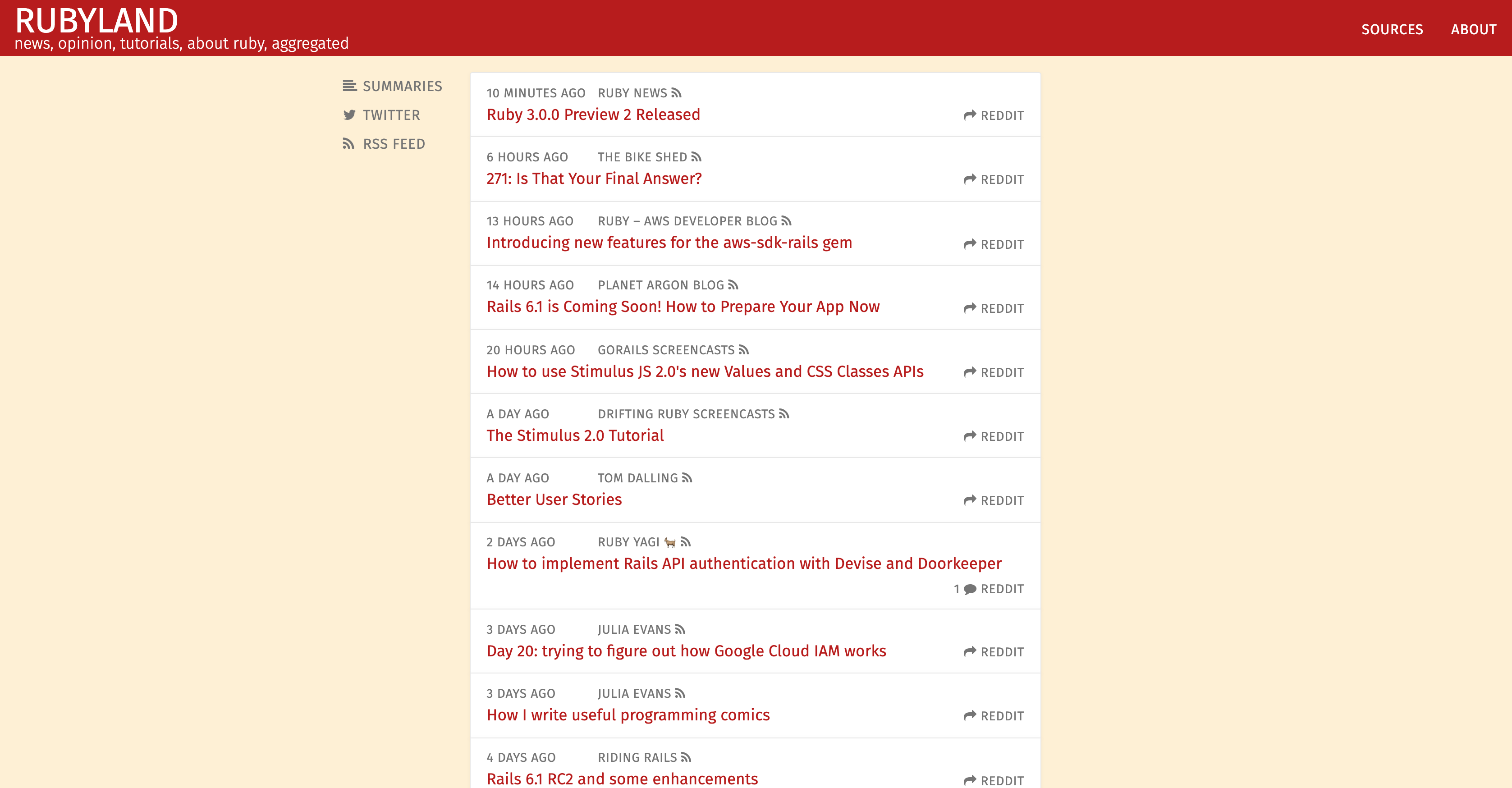Screen dimensions: 1512x788
Task: Click DRIFTING RUBY SCREENCASTS source name
Action: (686, 414)
